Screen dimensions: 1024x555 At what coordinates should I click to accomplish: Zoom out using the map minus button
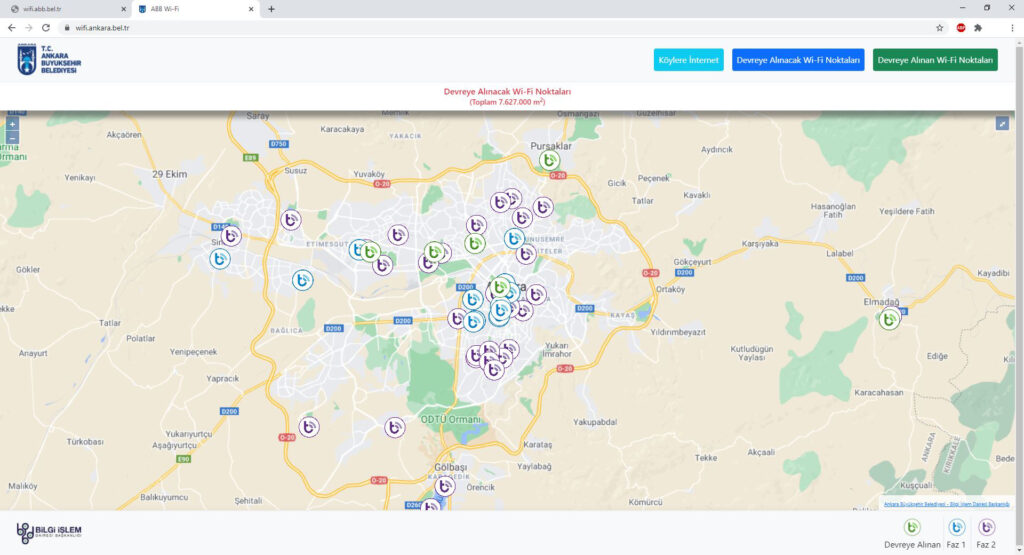12,138
